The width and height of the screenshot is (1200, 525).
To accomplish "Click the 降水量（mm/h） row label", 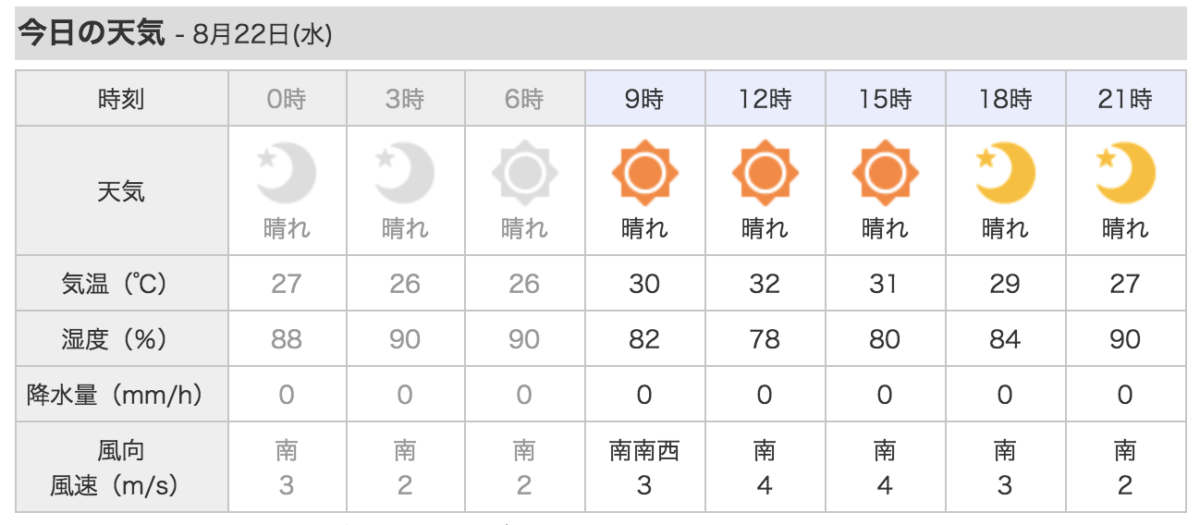I will (121, 395).
